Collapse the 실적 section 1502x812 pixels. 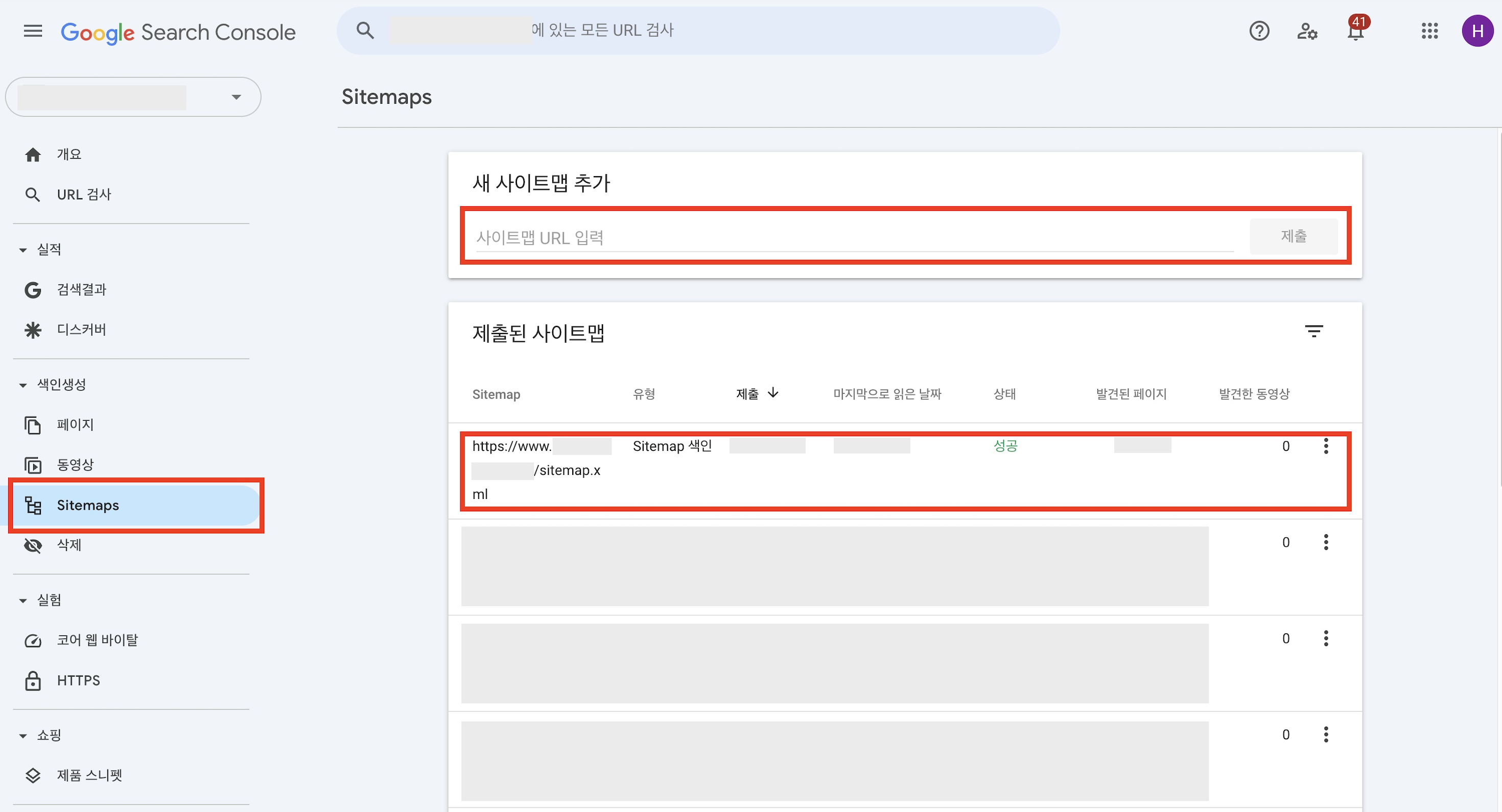pos(41,250)
